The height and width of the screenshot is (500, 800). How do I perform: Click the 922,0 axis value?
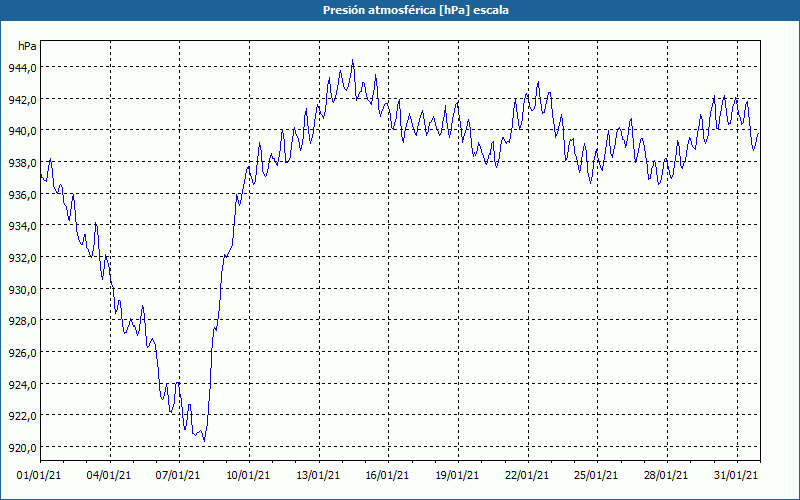(22, 416)
